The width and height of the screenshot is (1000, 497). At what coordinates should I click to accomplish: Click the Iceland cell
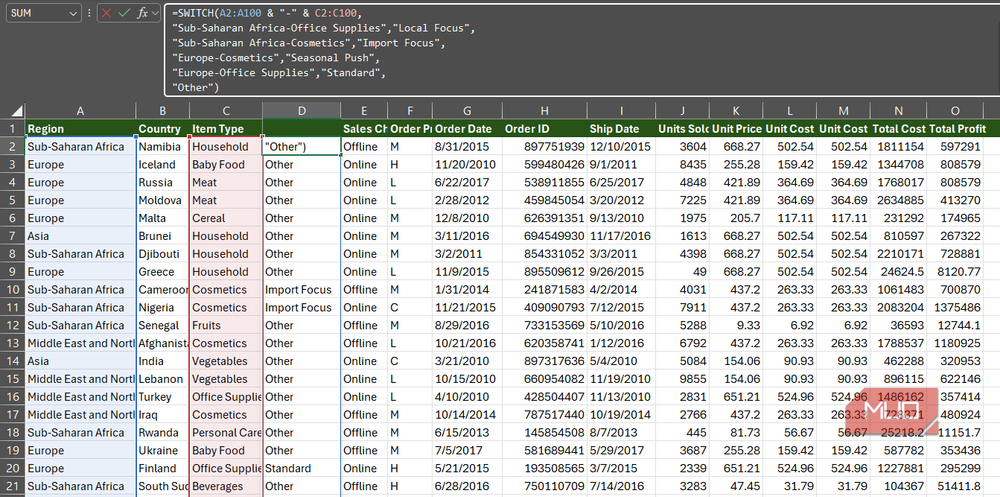click(x=163, y=165)
